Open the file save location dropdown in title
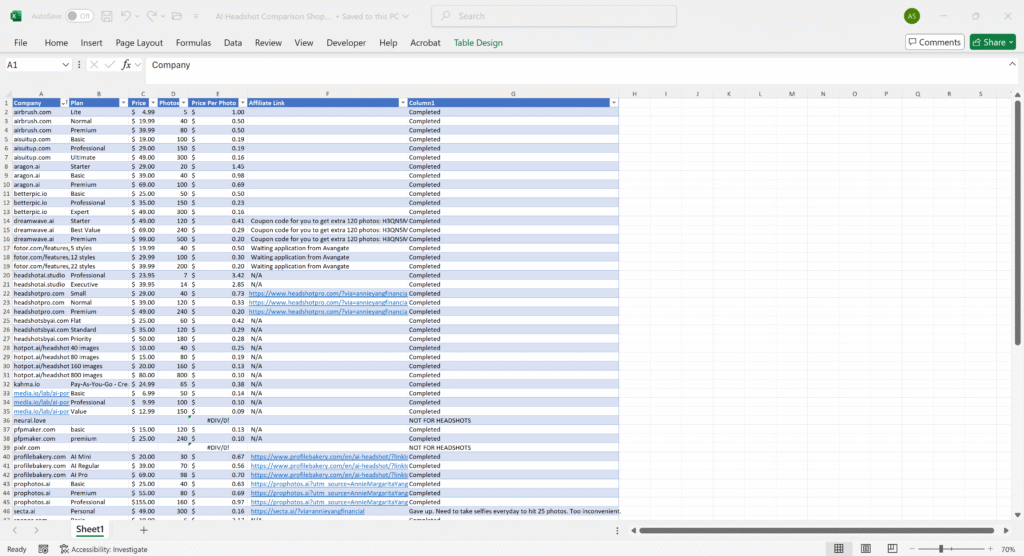1024x556 pixels. pyautogui.click(x=406, y=16)
